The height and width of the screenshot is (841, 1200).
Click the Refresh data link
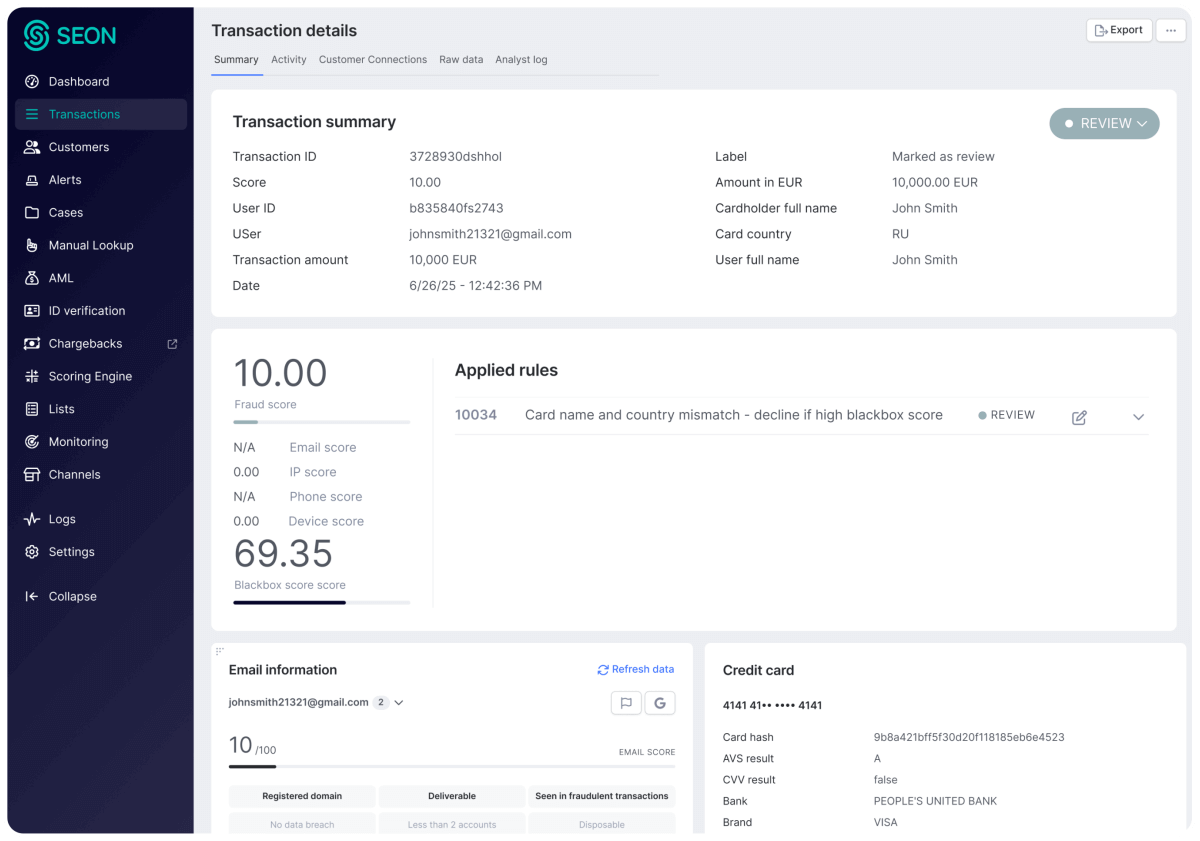coord(636,670)
